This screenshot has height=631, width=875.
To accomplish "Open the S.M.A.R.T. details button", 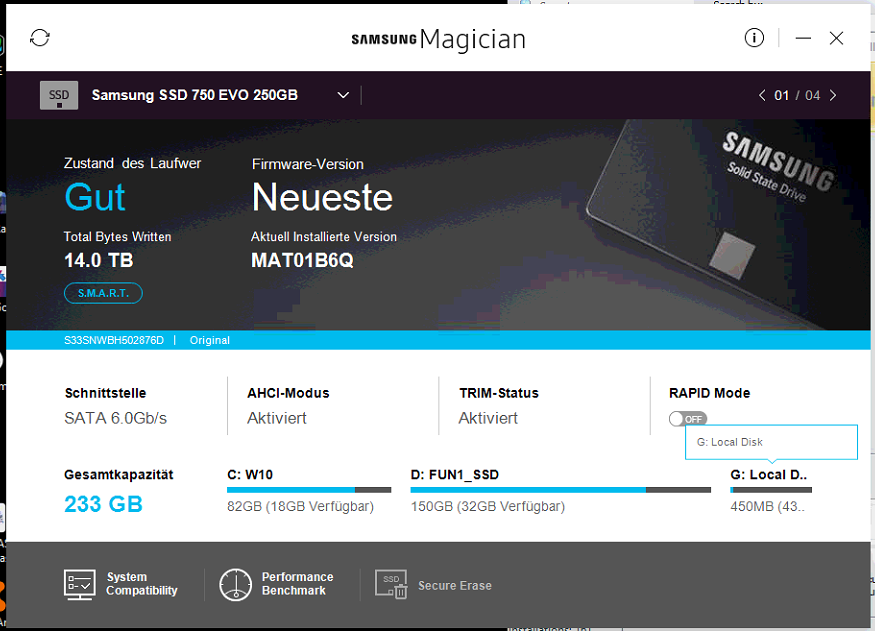I will coord(103,293).
